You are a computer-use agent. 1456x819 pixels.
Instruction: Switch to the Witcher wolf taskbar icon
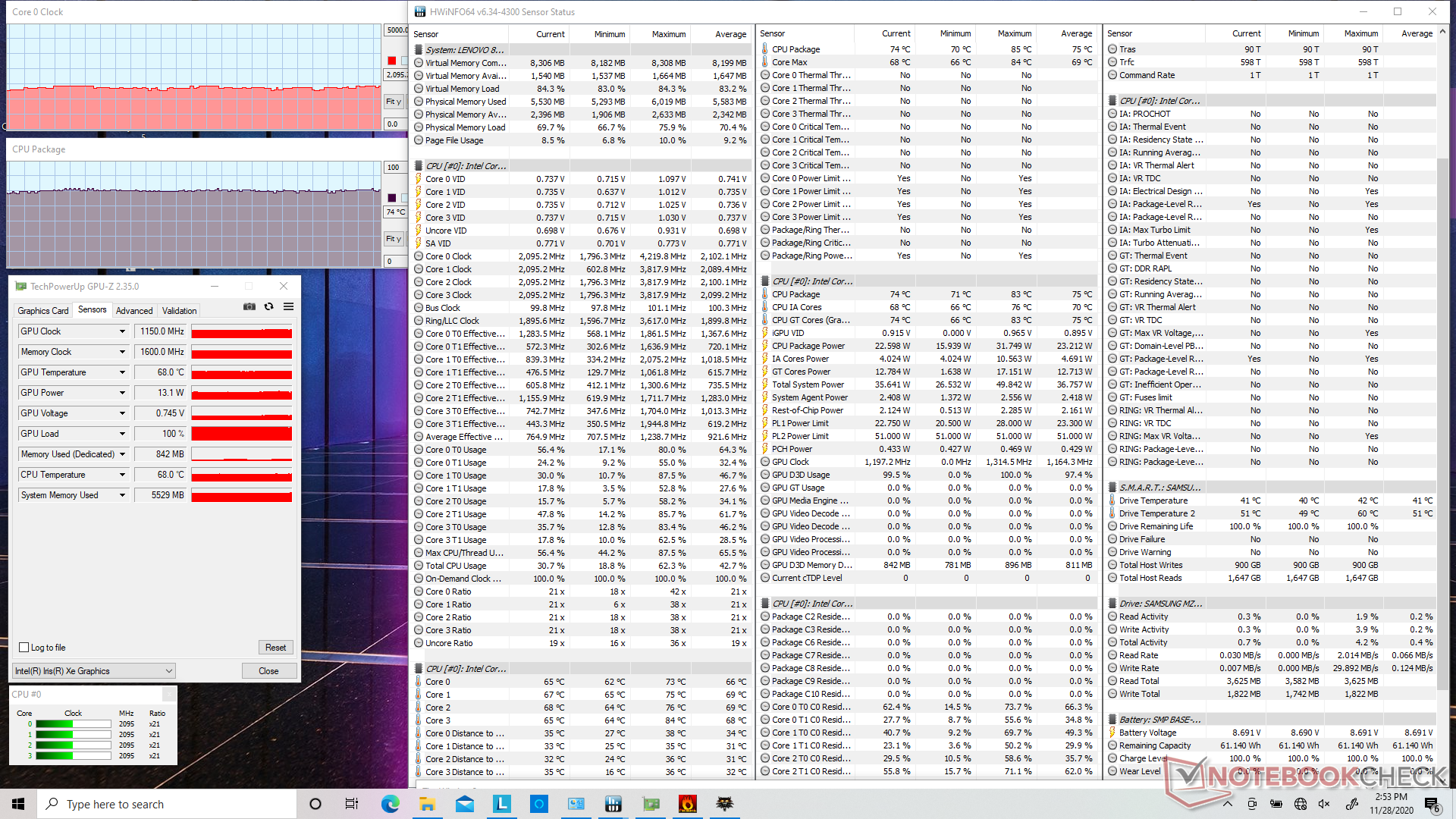[x=724, y=804]
